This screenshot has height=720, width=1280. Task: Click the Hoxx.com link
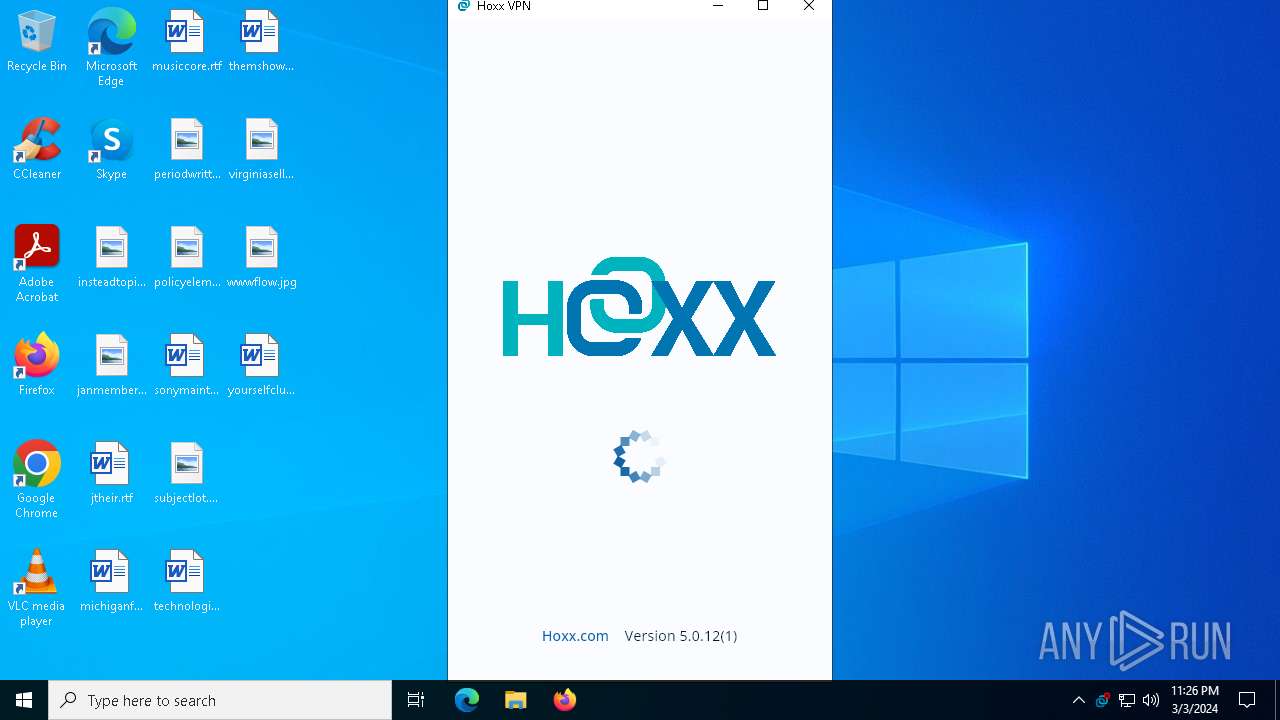tap(575, 636)
